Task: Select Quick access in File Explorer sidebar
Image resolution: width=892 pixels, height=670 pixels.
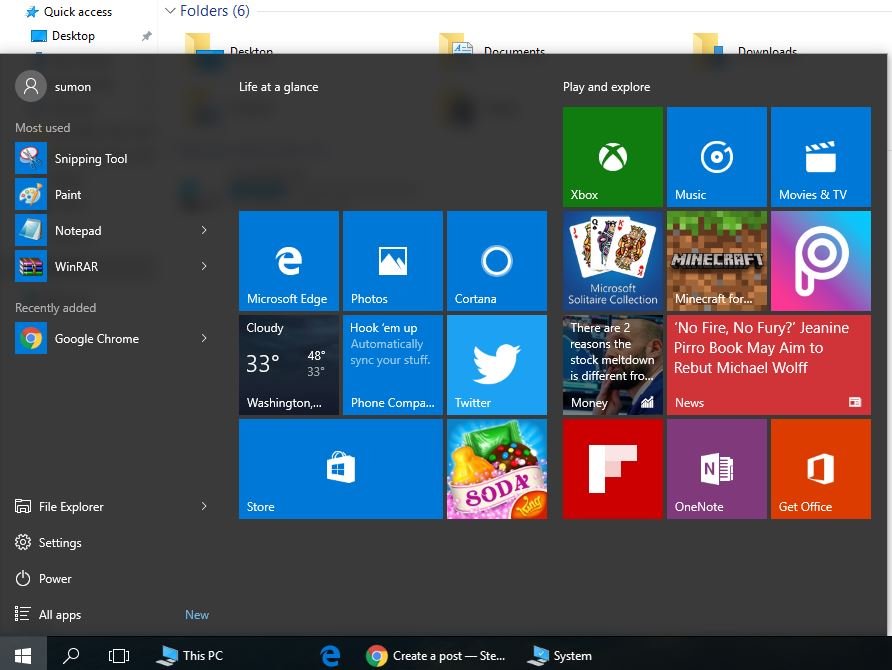Action: pyautogui.click(x=69, y=11)
